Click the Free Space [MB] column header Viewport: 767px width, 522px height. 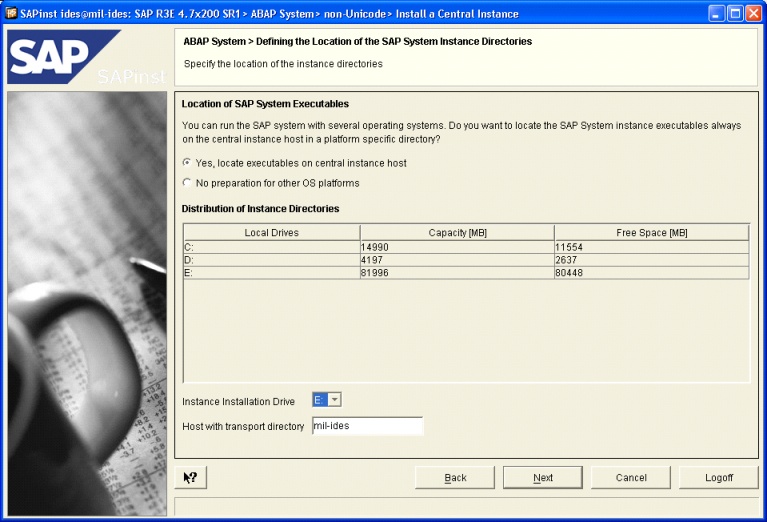(652, 233)
